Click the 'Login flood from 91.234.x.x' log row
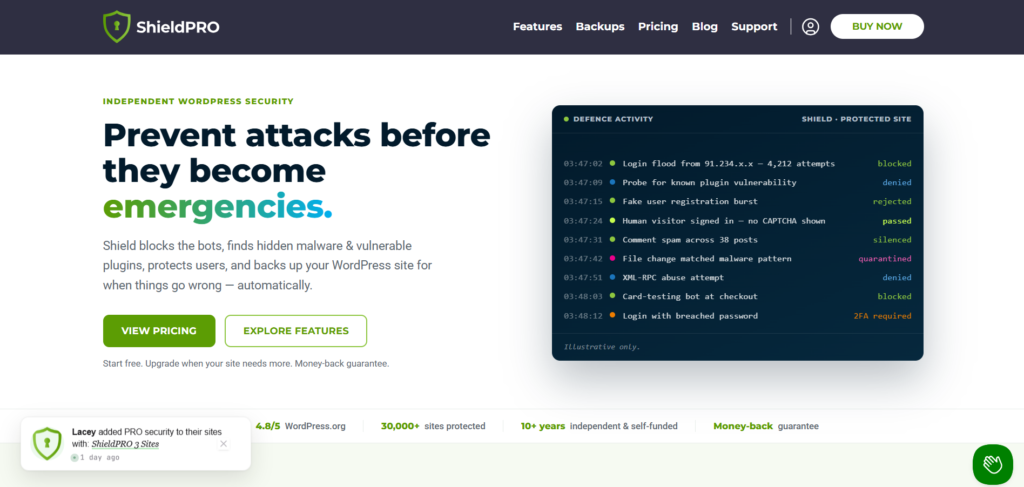The image size is (1024, 487). [737, 163]
